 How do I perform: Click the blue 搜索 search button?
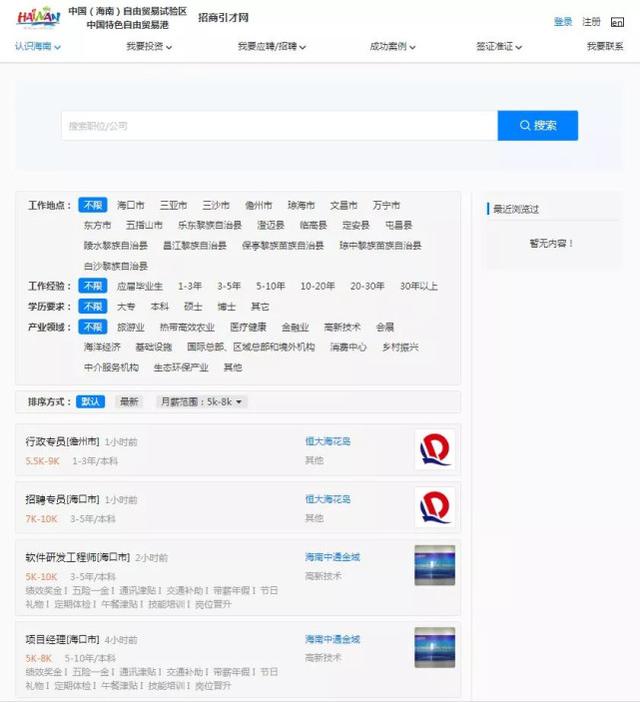538,125
